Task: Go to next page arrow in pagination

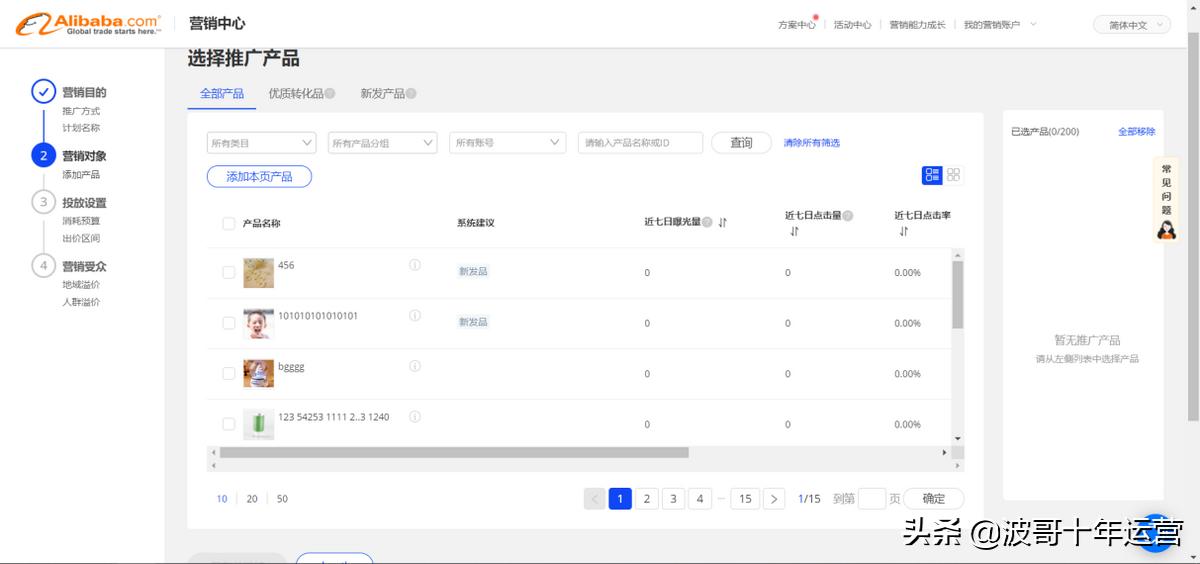Action: point(774,498)
